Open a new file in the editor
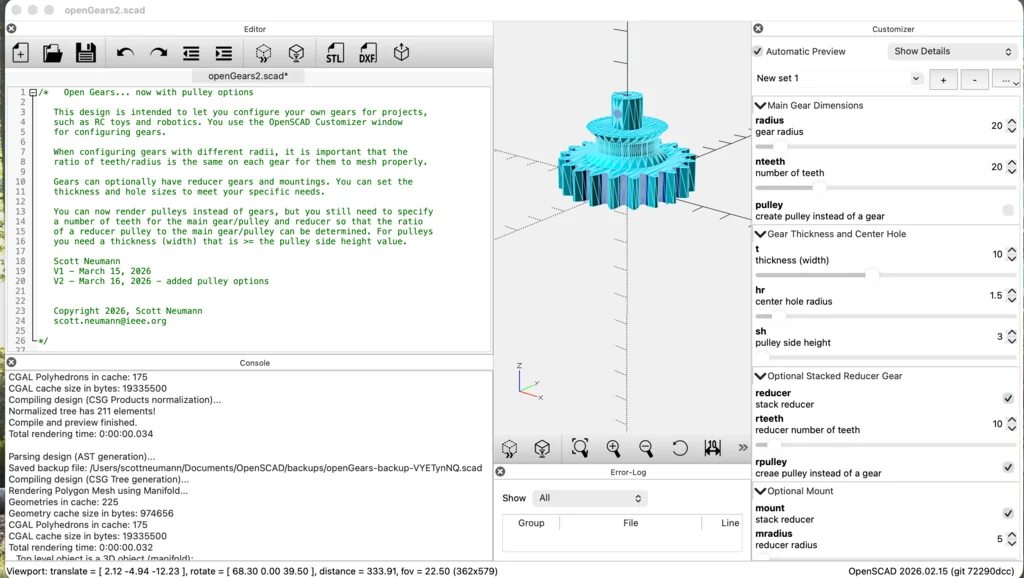 click(x=20, y=53)
